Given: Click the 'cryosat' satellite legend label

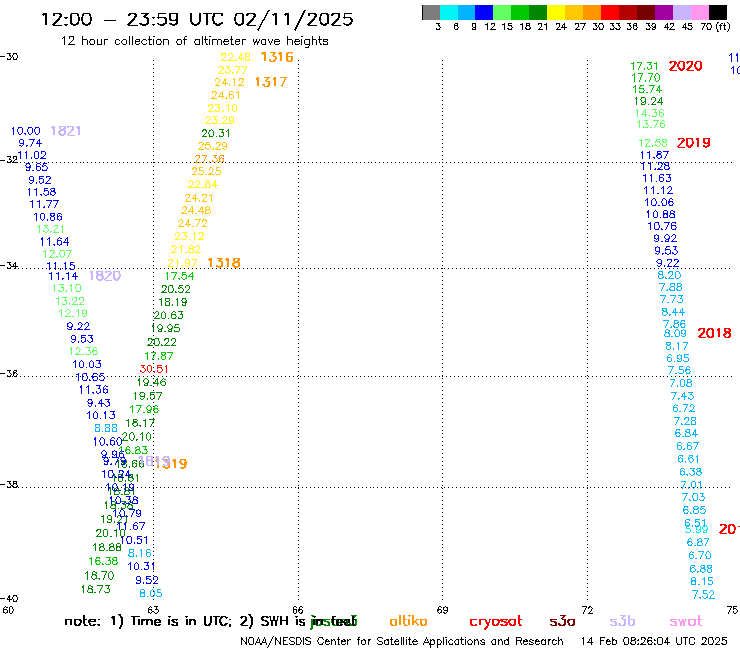Looking at the screenshot, I should [x=496, y=622].
